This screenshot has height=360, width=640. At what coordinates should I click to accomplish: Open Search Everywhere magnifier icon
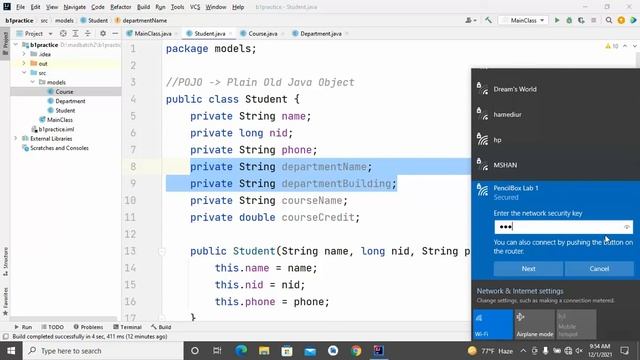click(609, 20)
